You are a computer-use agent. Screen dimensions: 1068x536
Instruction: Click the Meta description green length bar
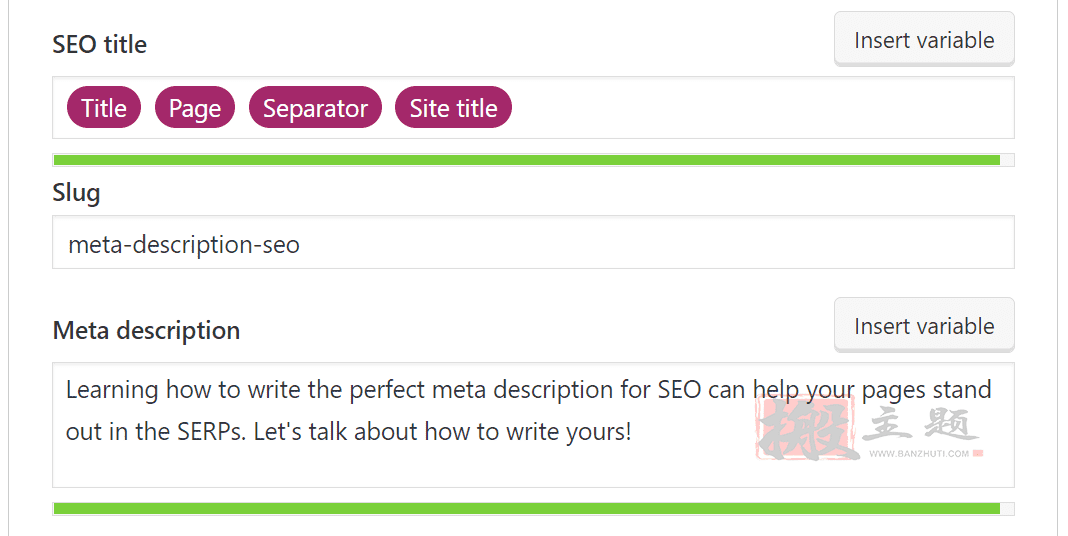coord(527,509)
